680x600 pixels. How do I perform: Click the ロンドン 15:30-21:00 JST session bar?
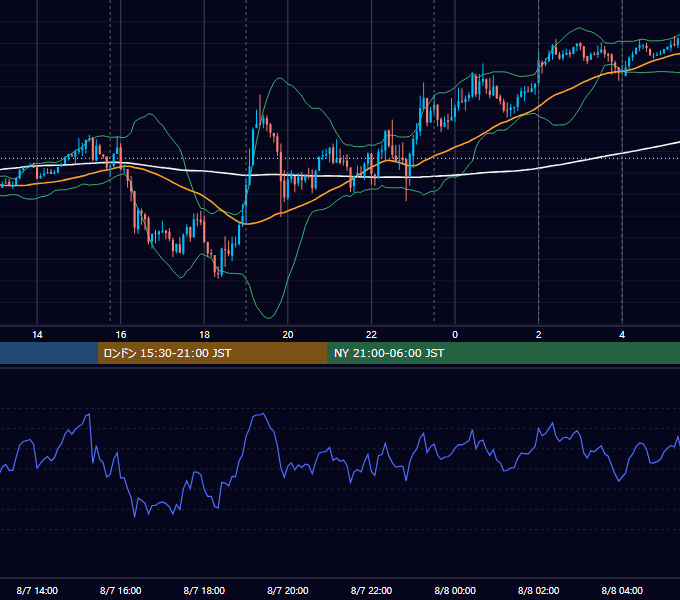click(x=212, y=353)
